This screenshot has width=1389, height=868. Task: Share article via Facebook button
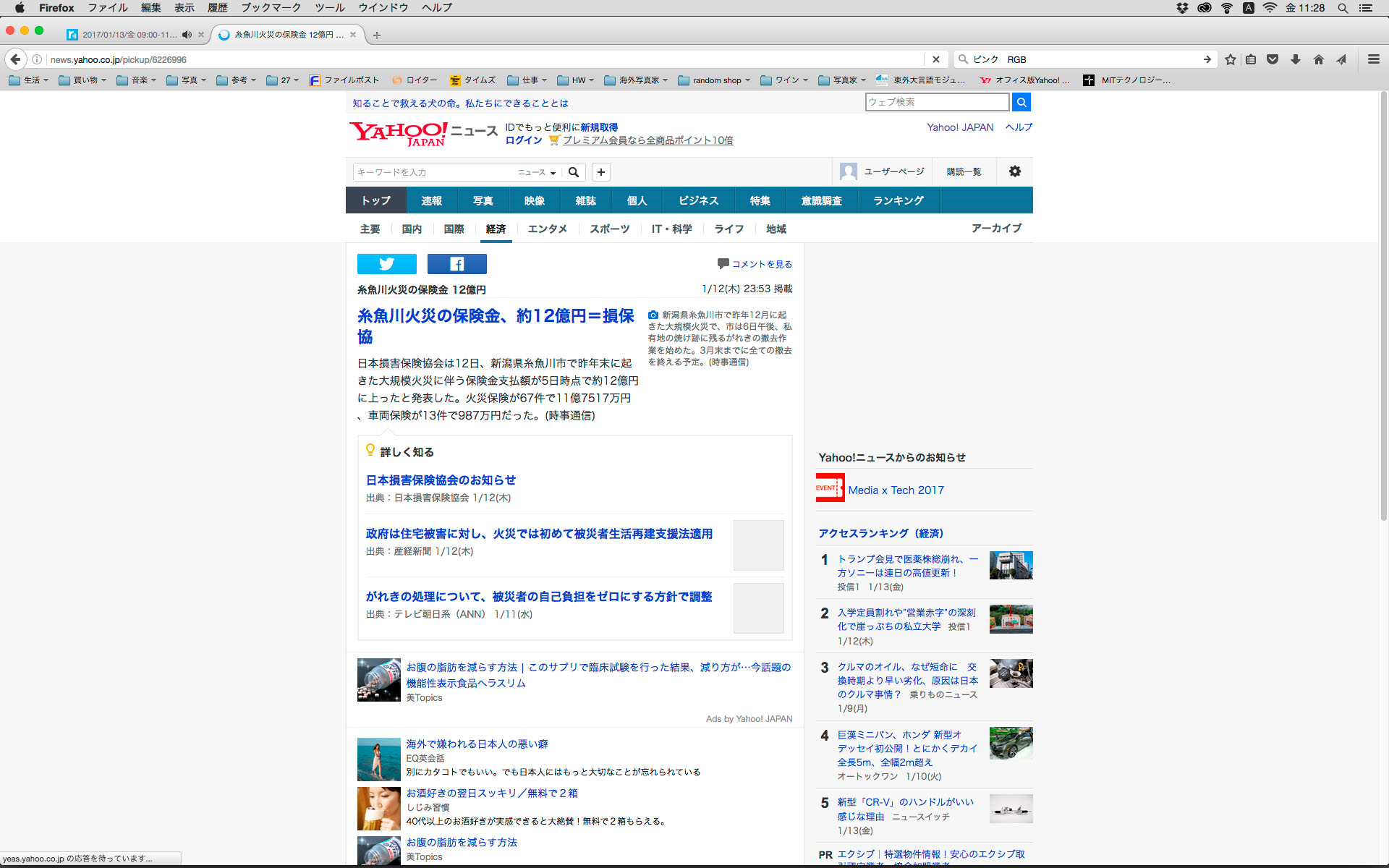[x=456, y=264]
